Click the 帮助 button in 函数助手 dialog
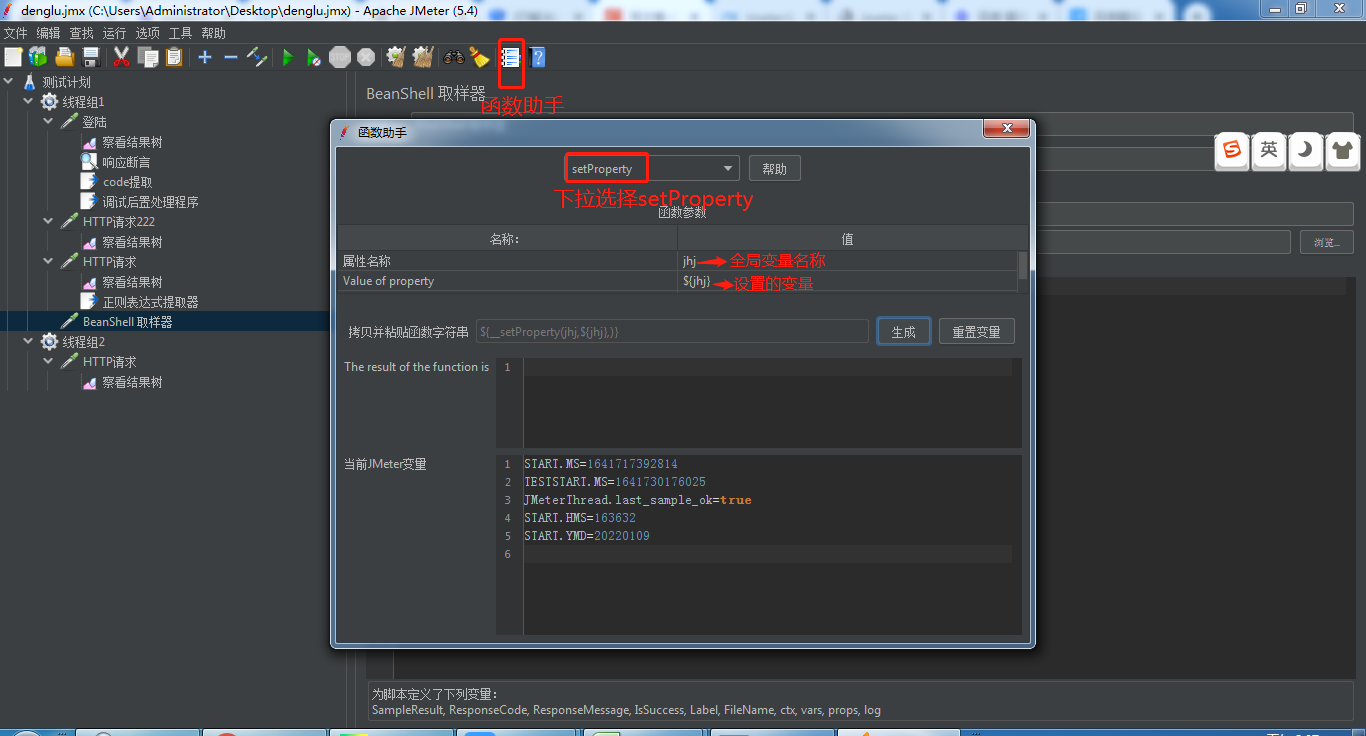Image resolution: width=1366 pixels, height=736 pixels. tap(775, 169)
